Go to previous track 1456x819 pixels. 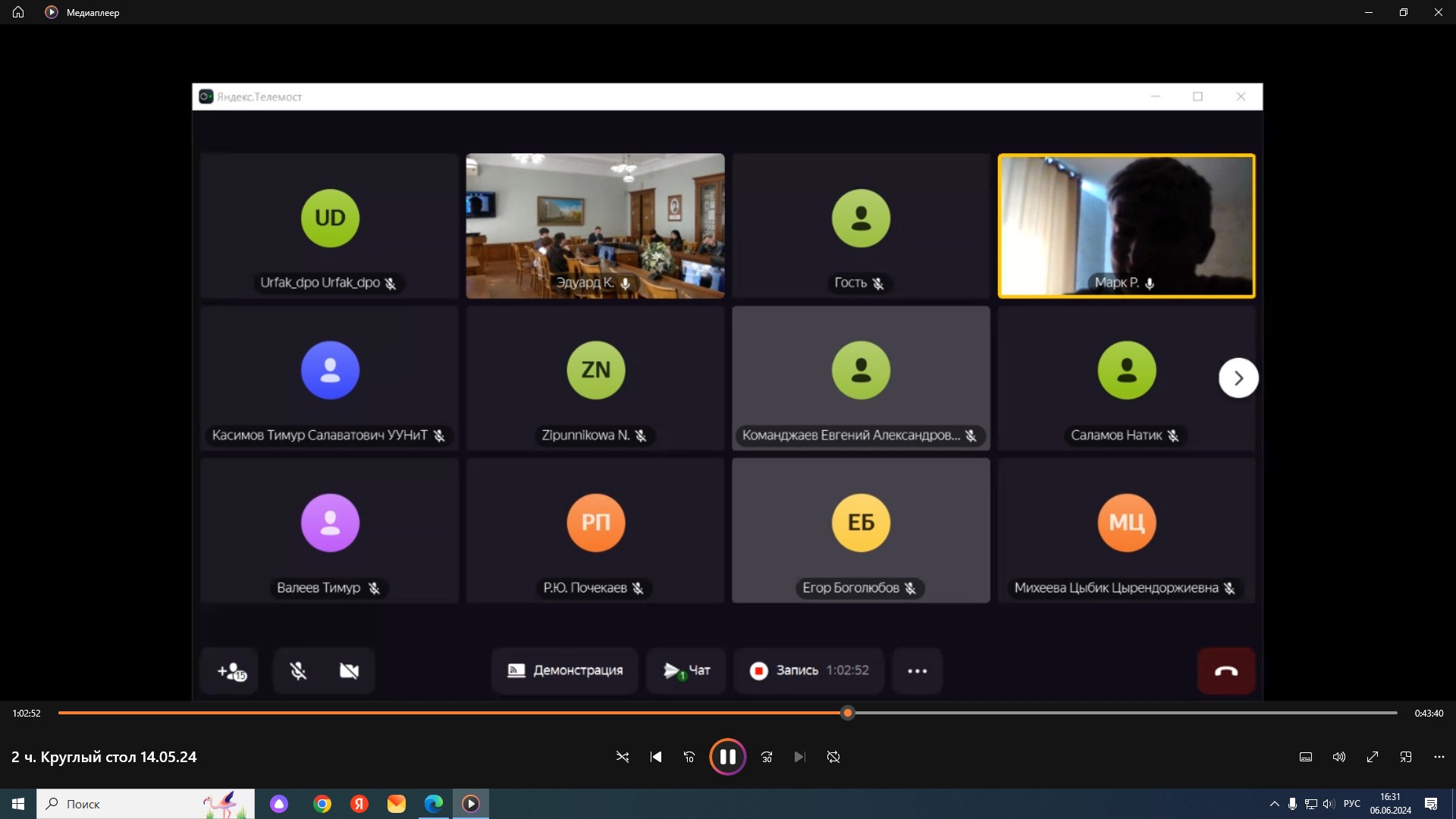click(x=656, y=757)
